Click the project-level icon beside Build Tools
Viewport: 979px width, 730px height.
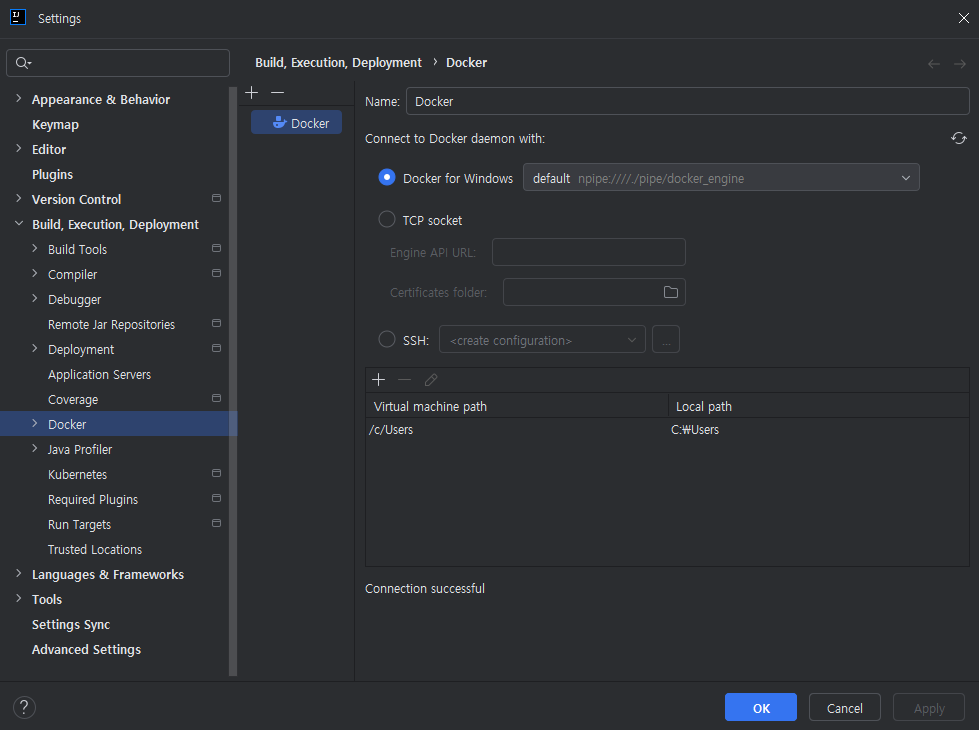217,249
